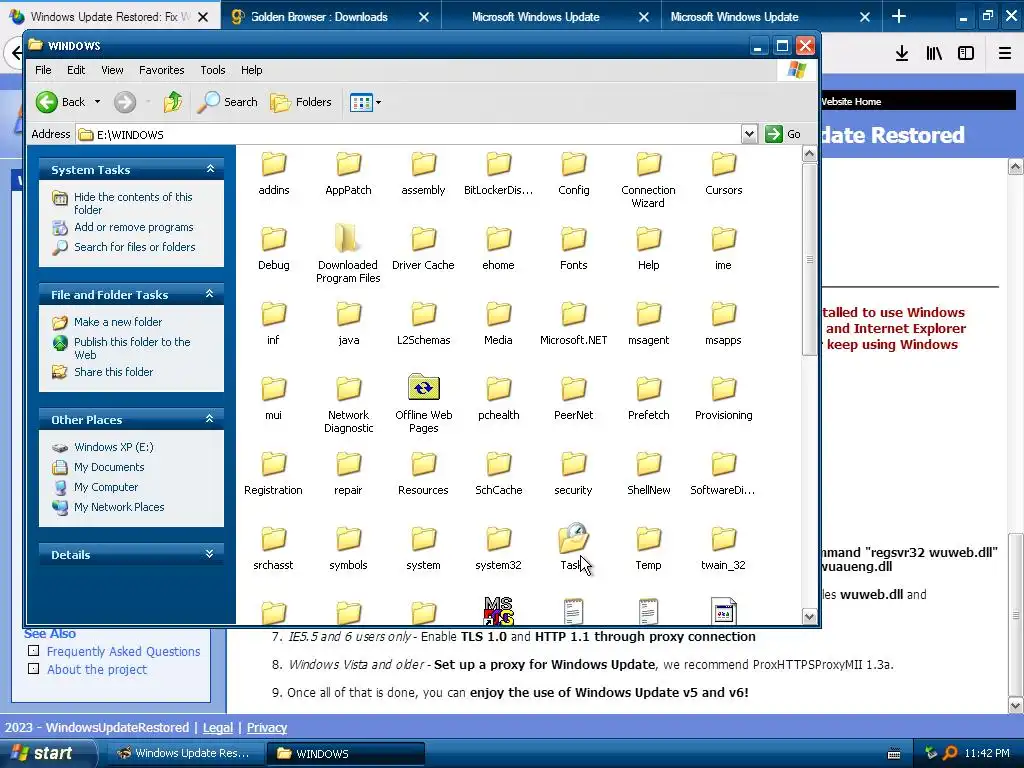Screen dimensions: 1024x768
Task: Click the MS shortcut file icon
Action: tap(499, 611)
